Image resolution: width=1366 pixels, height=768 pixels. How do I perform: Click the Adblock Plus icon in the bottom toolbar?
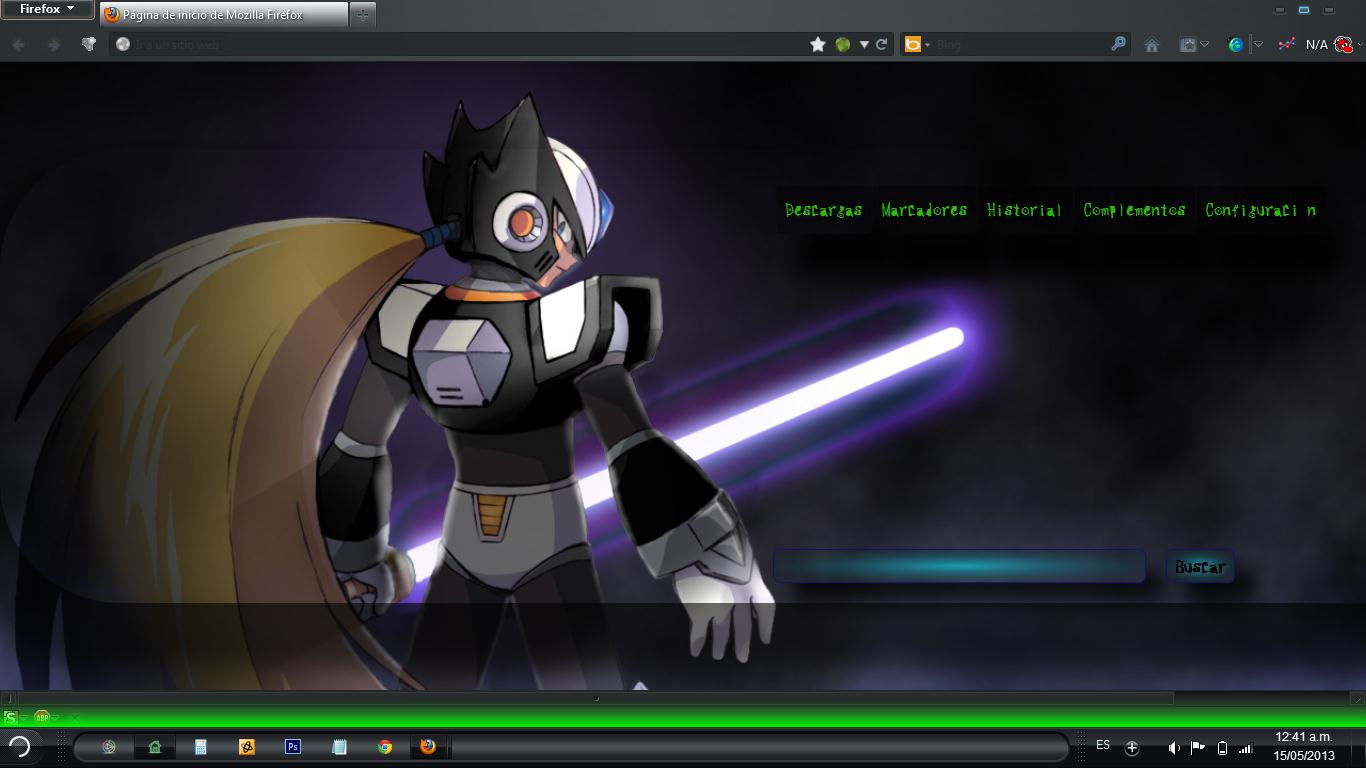41,717
